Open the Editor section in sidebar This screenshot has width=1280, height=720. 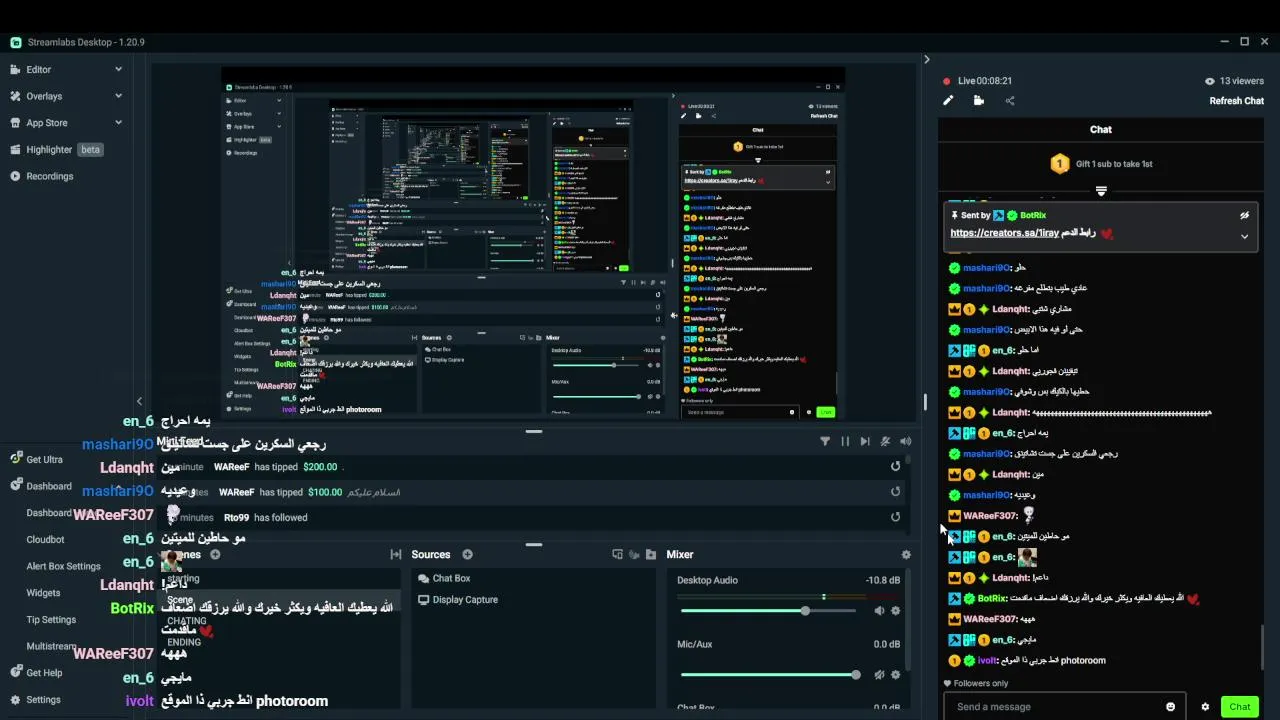38,69
